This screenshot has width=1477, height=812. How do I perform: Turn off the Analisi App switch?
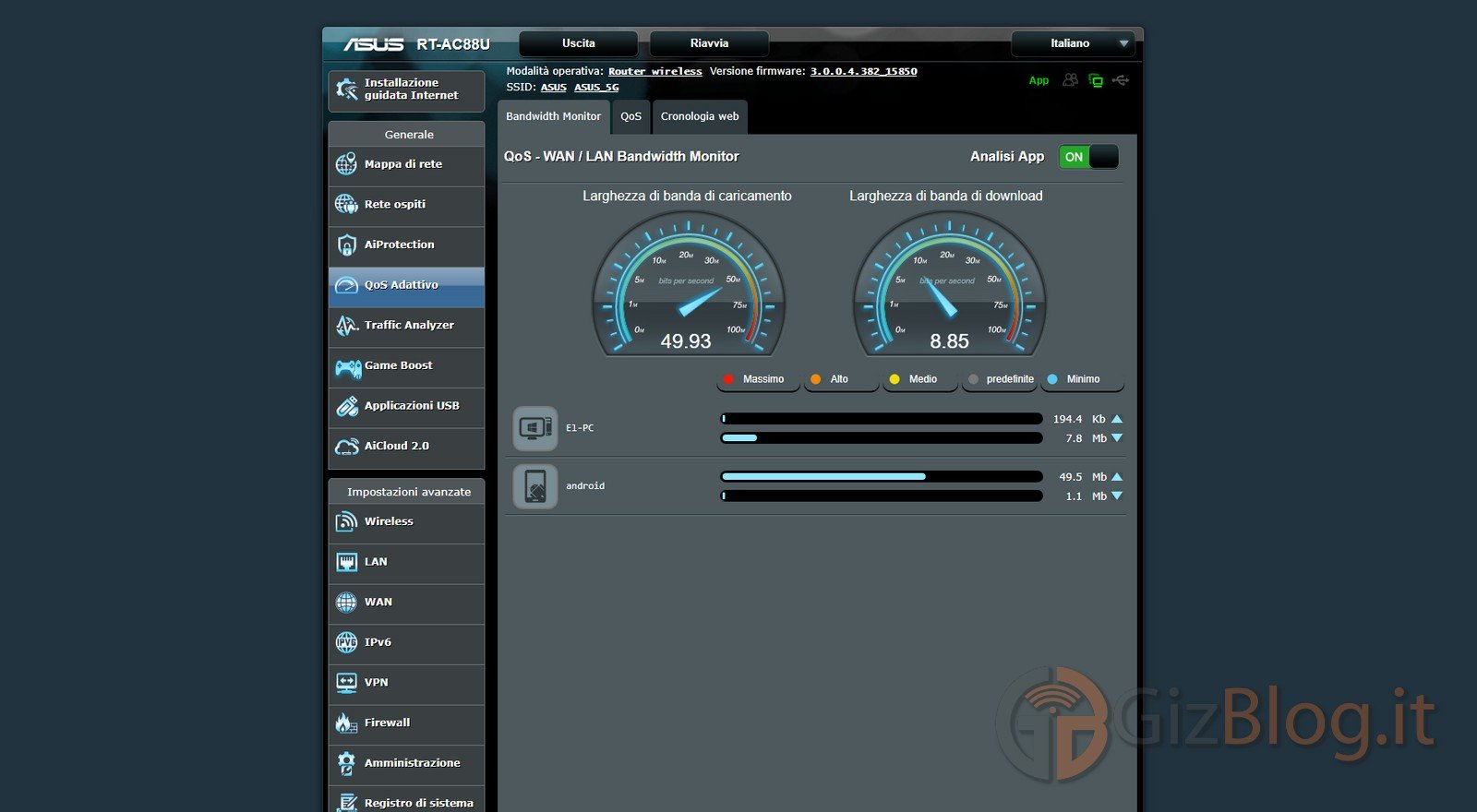point(1088,157)
